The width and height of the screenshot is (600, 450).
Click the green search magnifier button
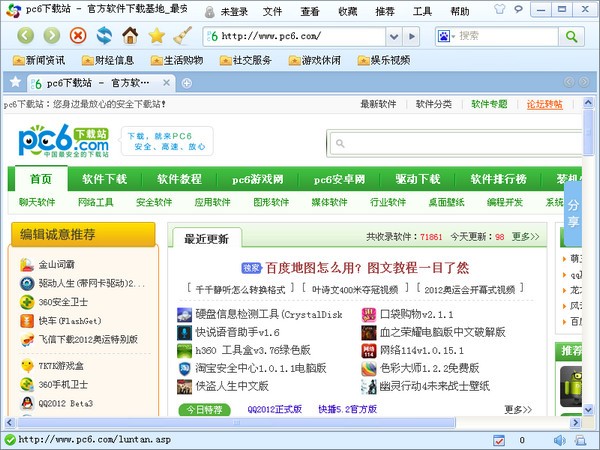571,36
